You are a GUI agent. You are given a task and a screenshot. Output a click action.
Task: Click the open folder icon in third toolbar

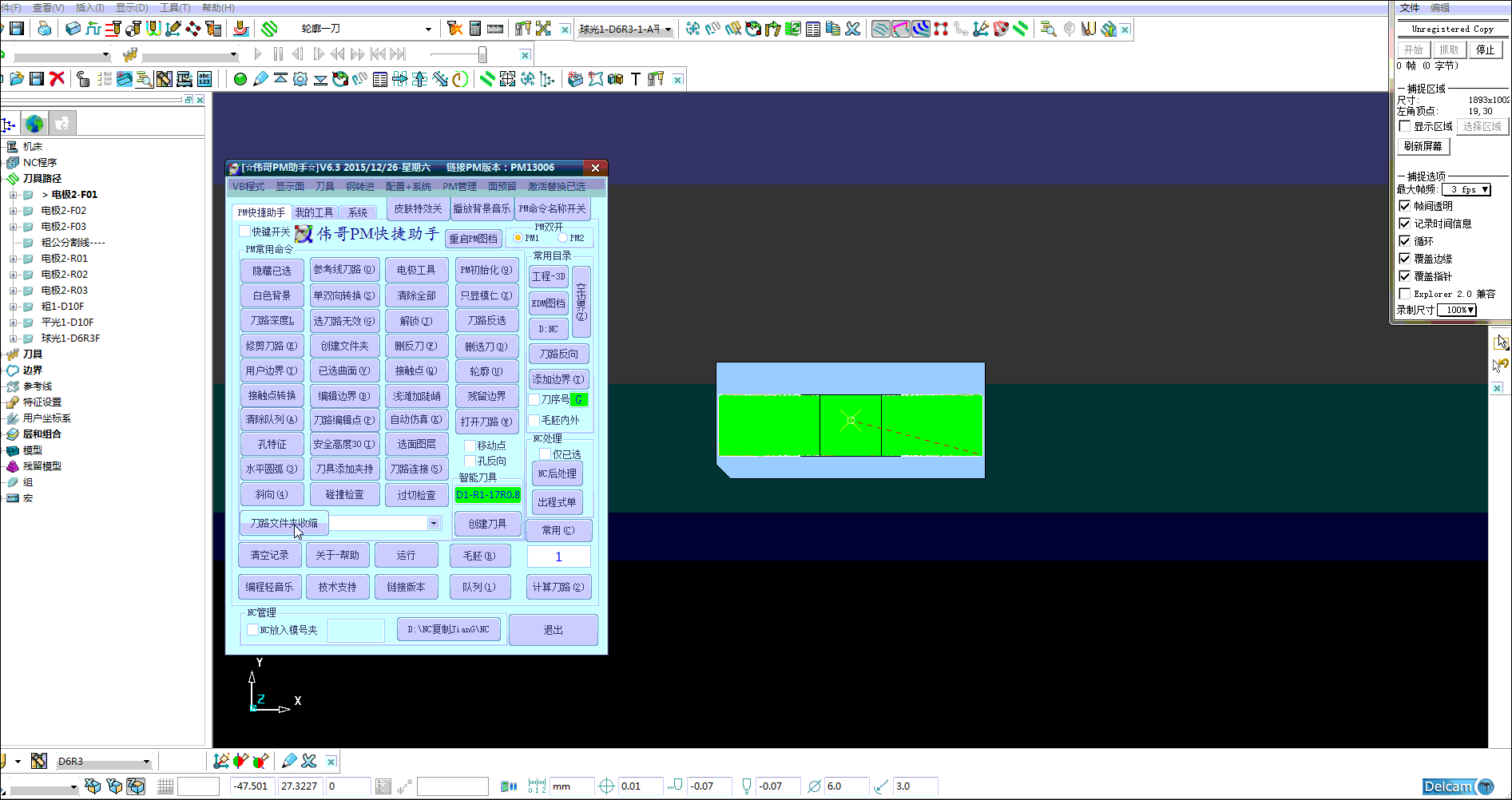tap(16, 79)
